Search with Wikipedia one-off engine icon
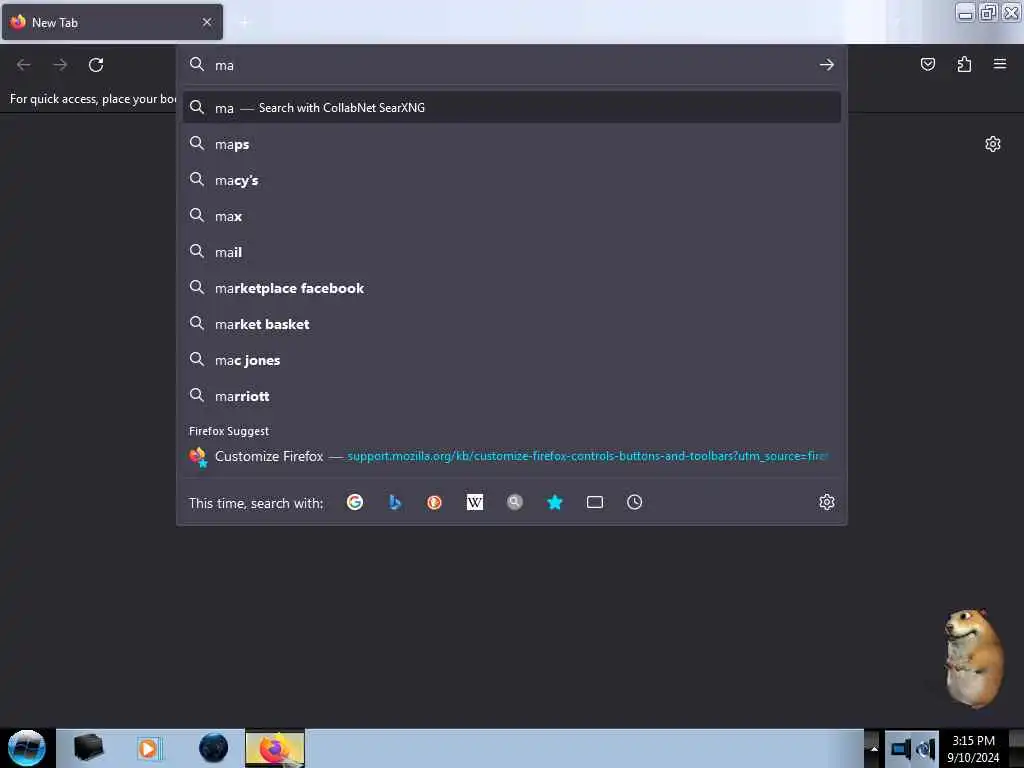Image resolution: width=1024 pixels, height=768 pixels. [x=475, y=502]
